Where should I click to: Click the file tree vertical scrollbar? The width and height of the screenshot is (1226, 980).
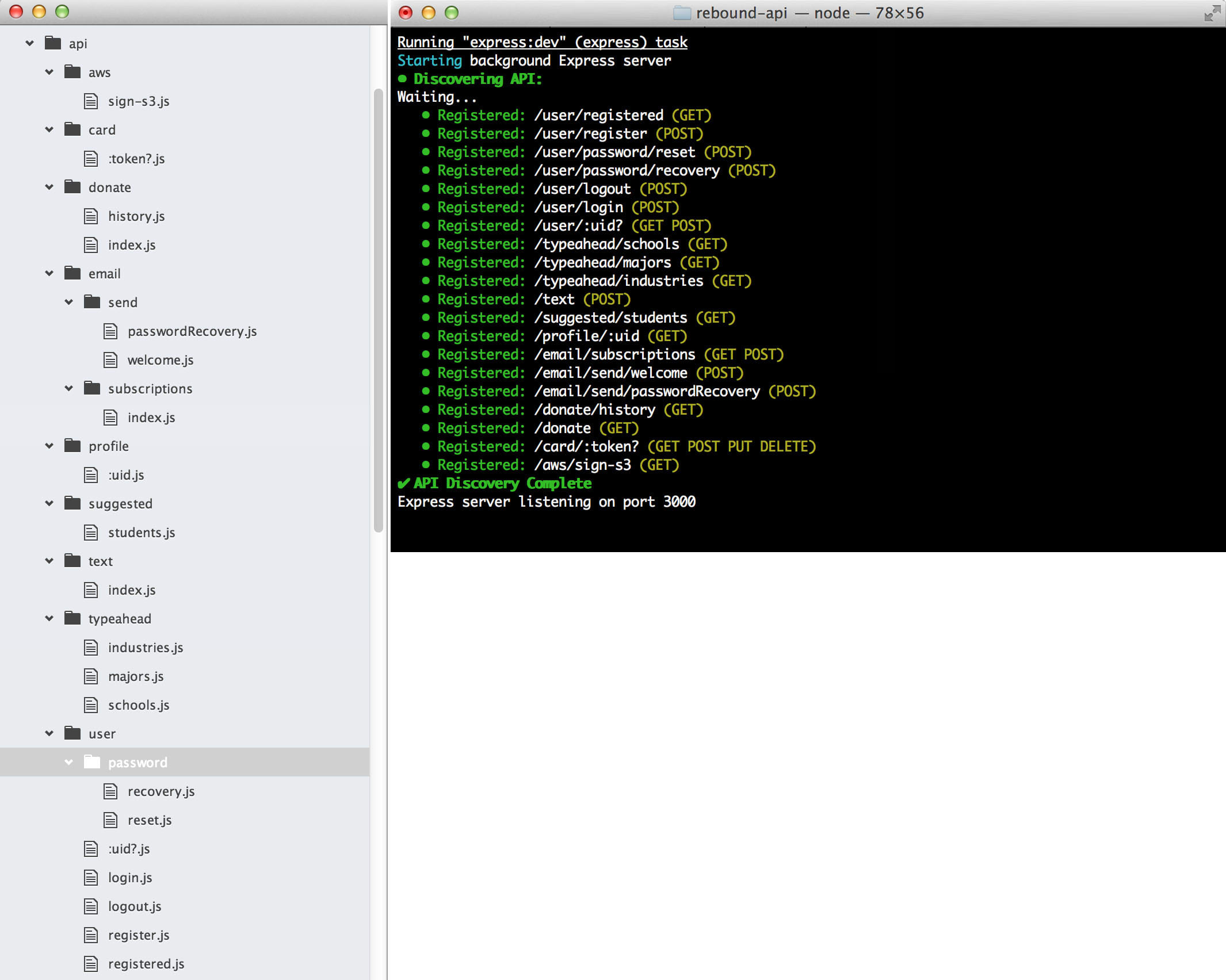point(378,311)
